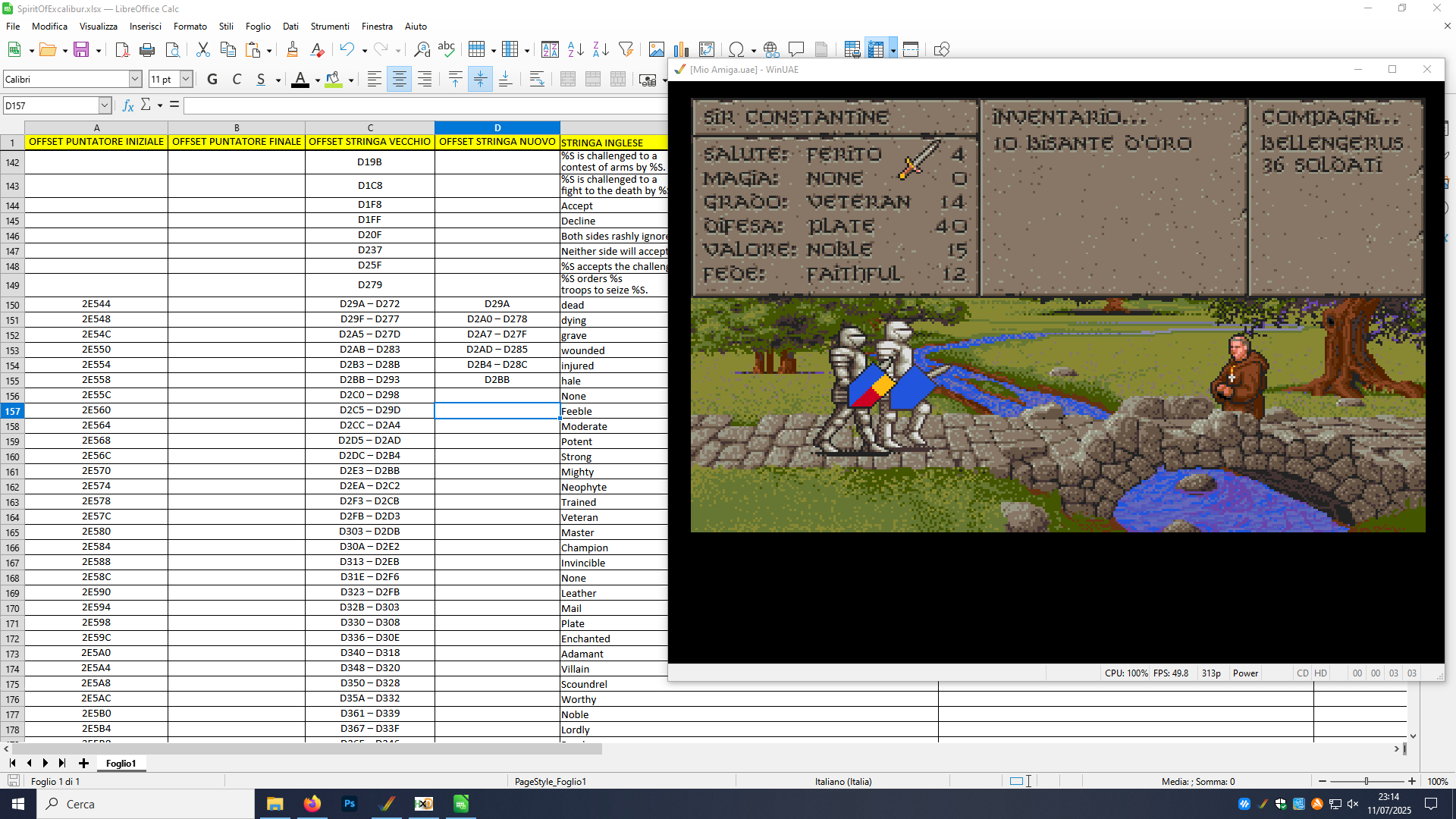Click the zoom in plus button

1412,781
